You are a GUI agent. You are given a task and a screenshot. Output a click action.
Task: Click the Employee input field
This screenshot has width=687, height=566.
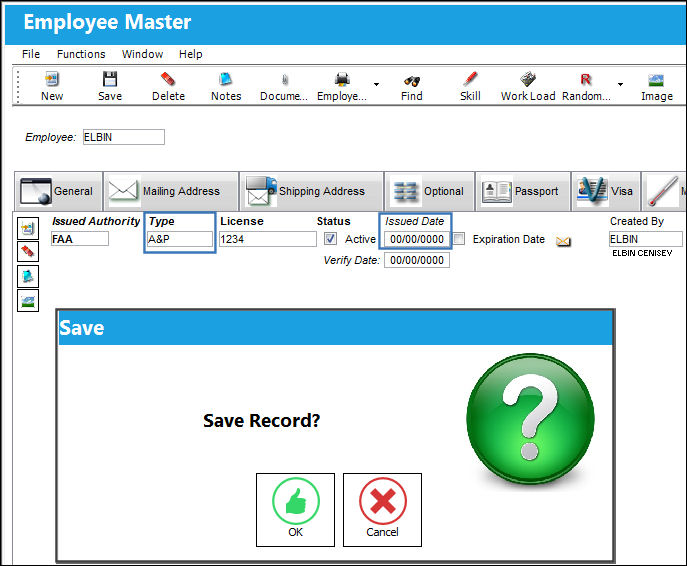click(124, 137)
